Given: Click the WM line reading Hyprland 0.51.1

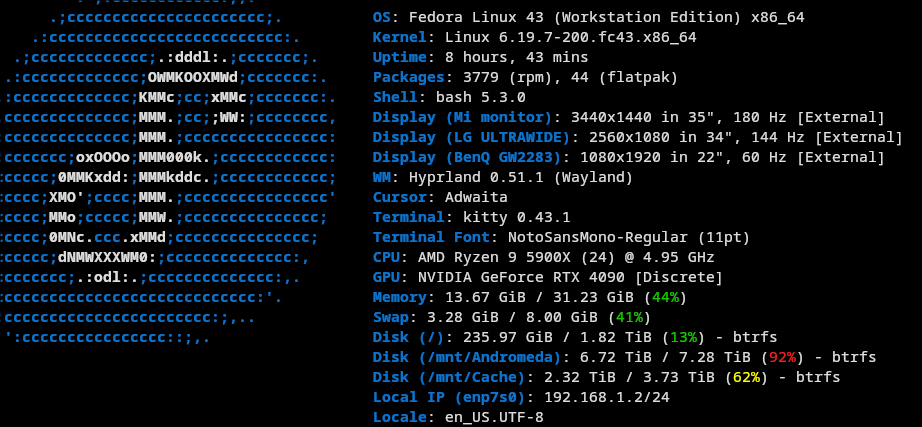Looking at the screenshot, I should (x=503, y=178).
